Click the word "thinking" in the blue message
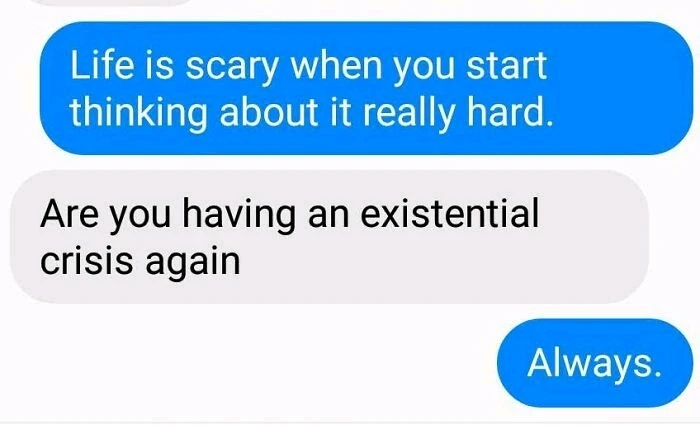The image size is (700, 434). pos(138,112)
